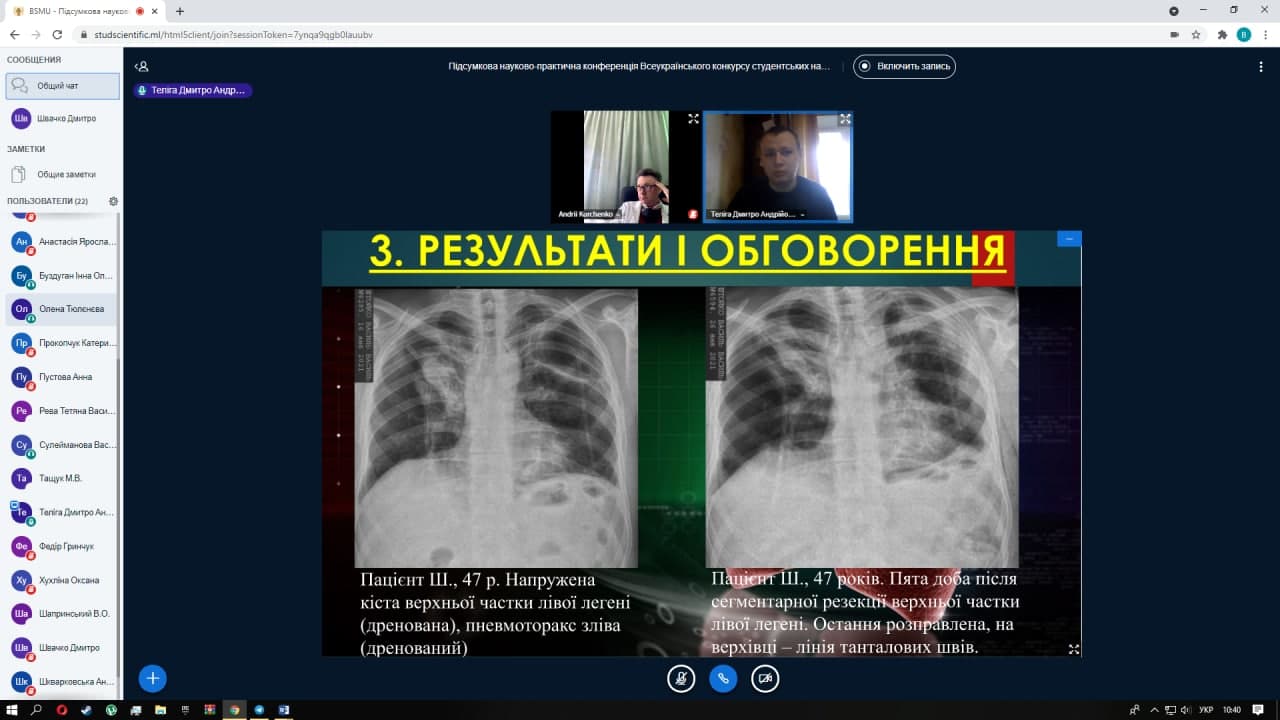This screenshot has width=1280, height=720.
Task: Open Теліга Дмитро Андрійо... webcam name dropdown
Action: pos(757,214)
